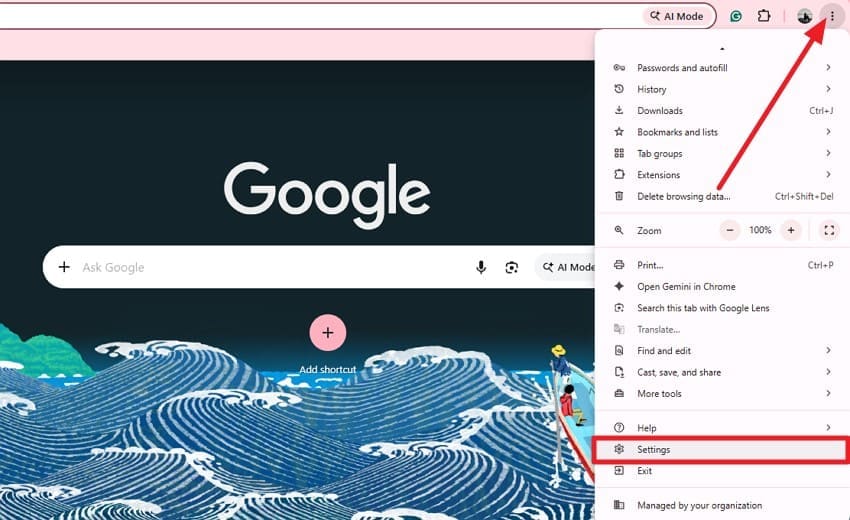The width and height of the screenshot is (850, 520).
Task: Open Cast, save, and share submenu
Action: [723, 372]
